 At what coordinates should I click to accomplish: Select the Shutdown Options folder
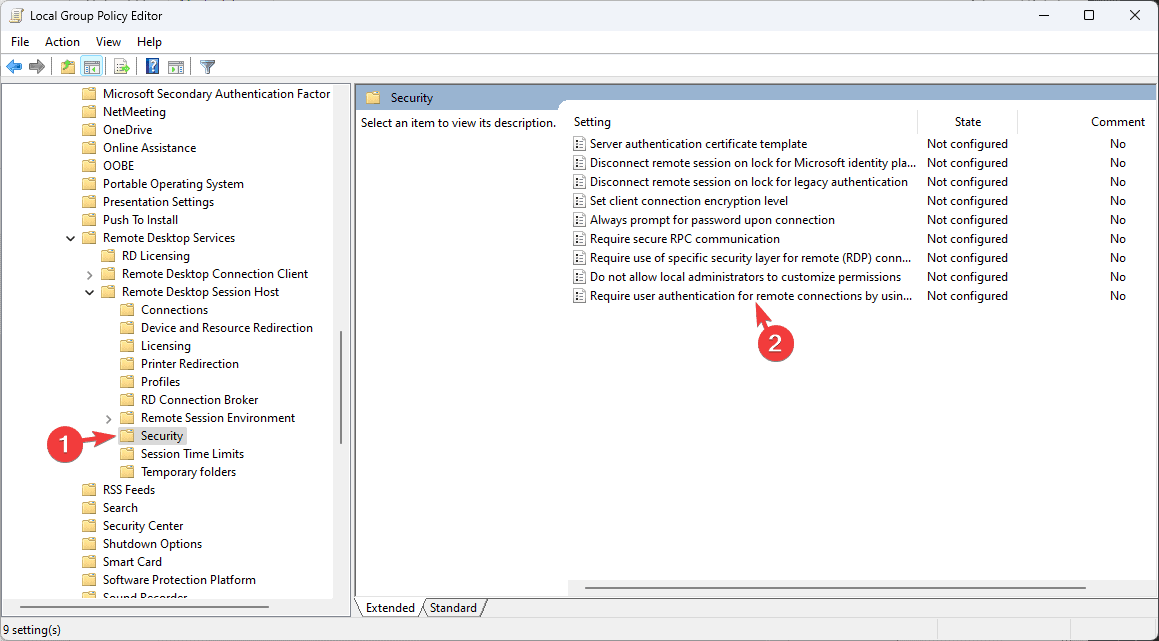[152, 544]
